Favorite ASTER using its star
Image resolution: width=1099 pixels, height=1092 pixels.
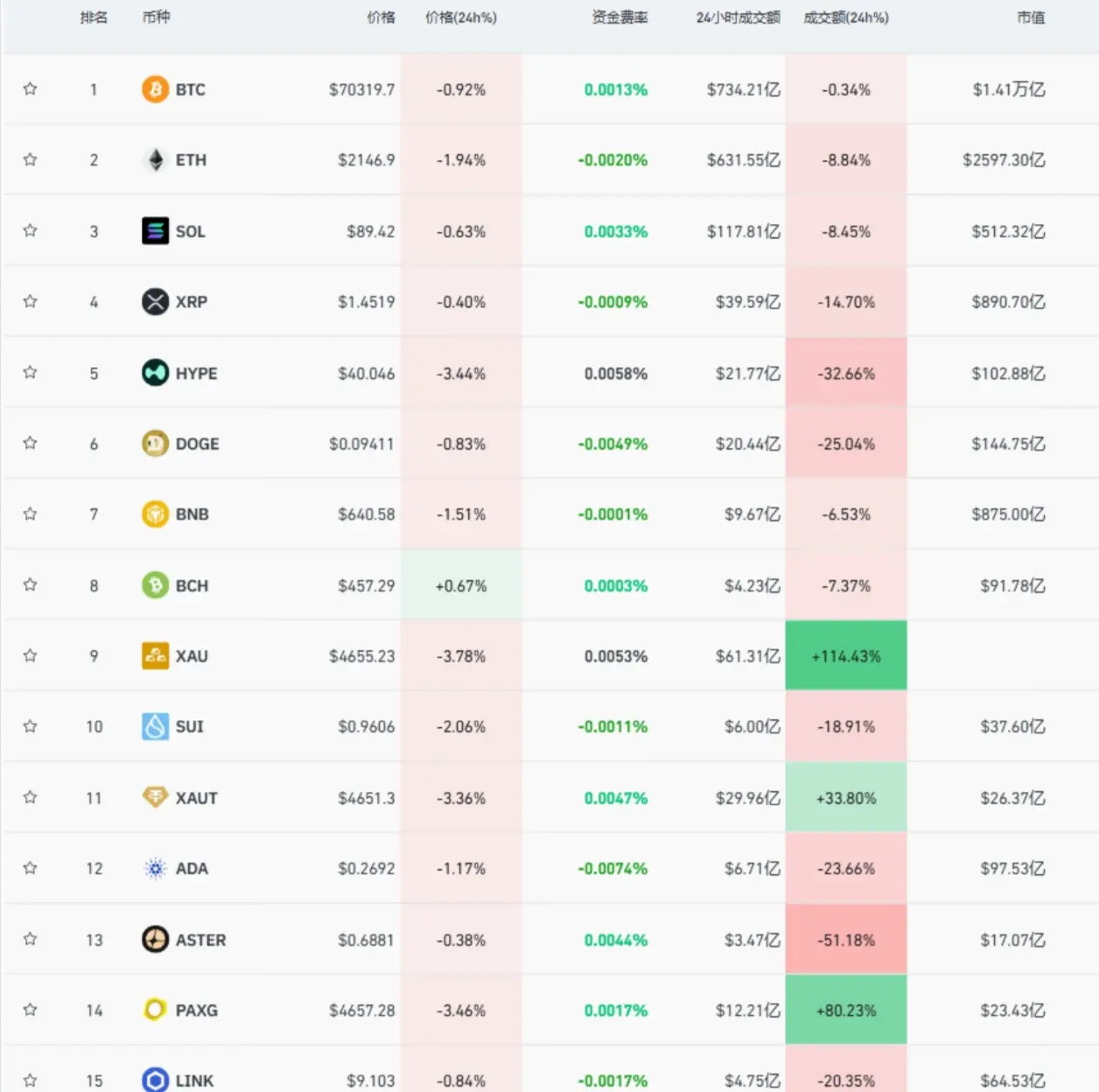click(x=30, y=939)
